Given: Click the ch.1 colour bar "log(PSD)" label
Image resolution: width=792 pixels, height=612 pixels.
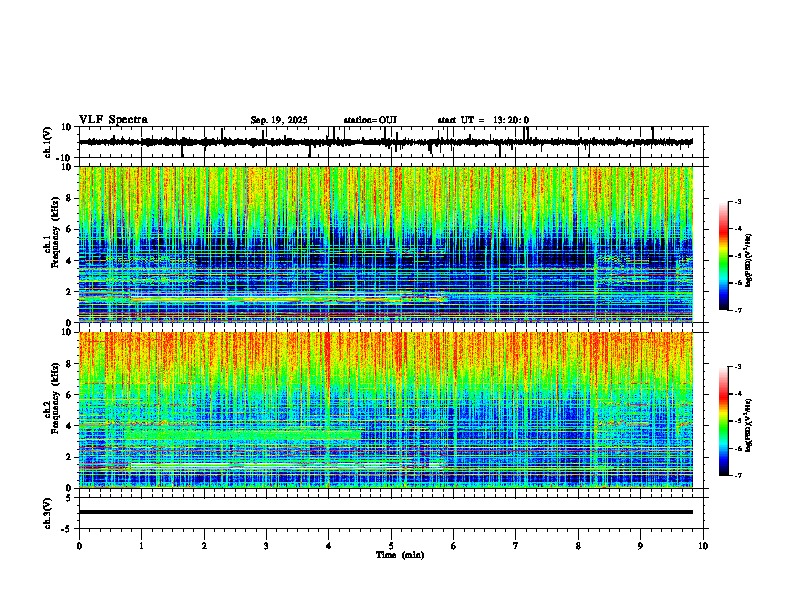Looking at the screenshot, I should [x=749, y=261].
